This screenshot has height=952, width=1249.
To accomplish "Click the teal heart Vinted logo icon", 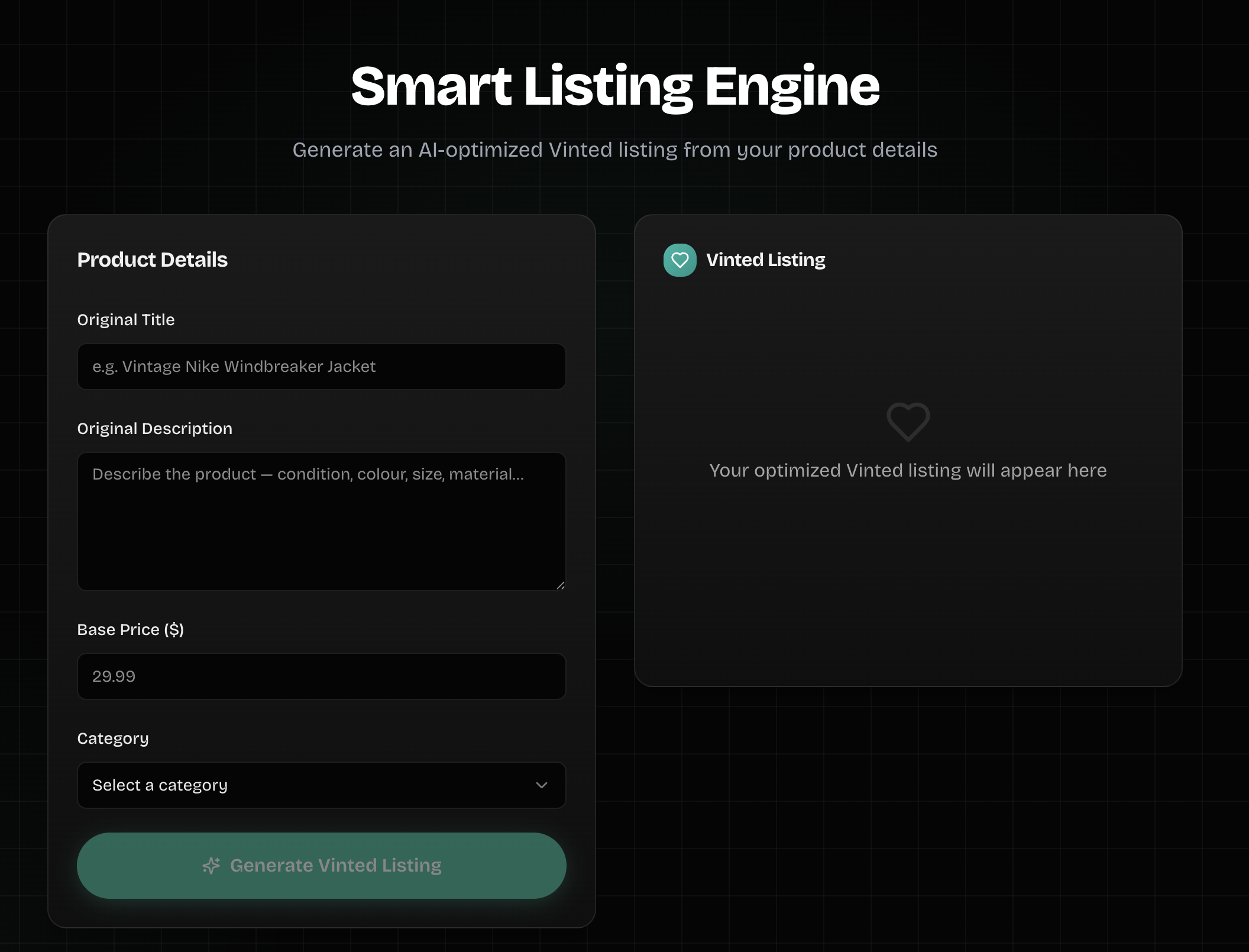I will 679,260.
